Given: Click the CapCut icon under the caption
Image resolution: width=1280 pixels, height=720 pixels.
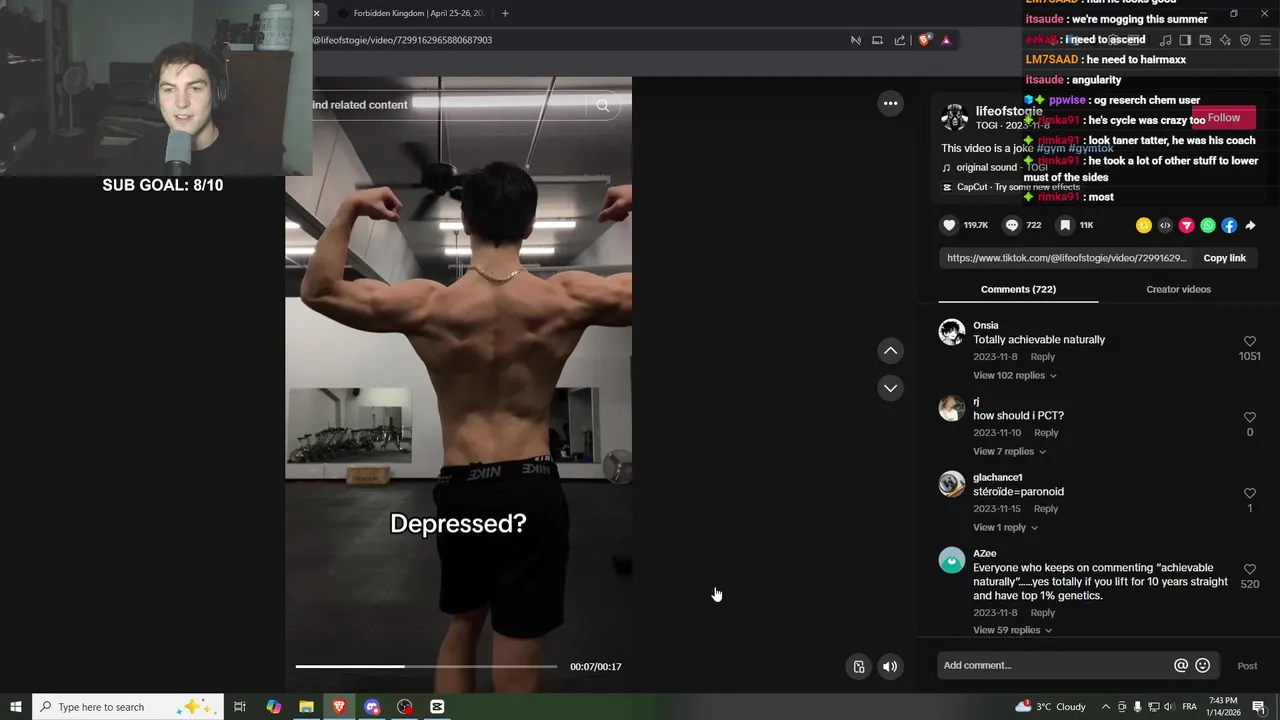Looking at the screenshot, I should [947, 187].
